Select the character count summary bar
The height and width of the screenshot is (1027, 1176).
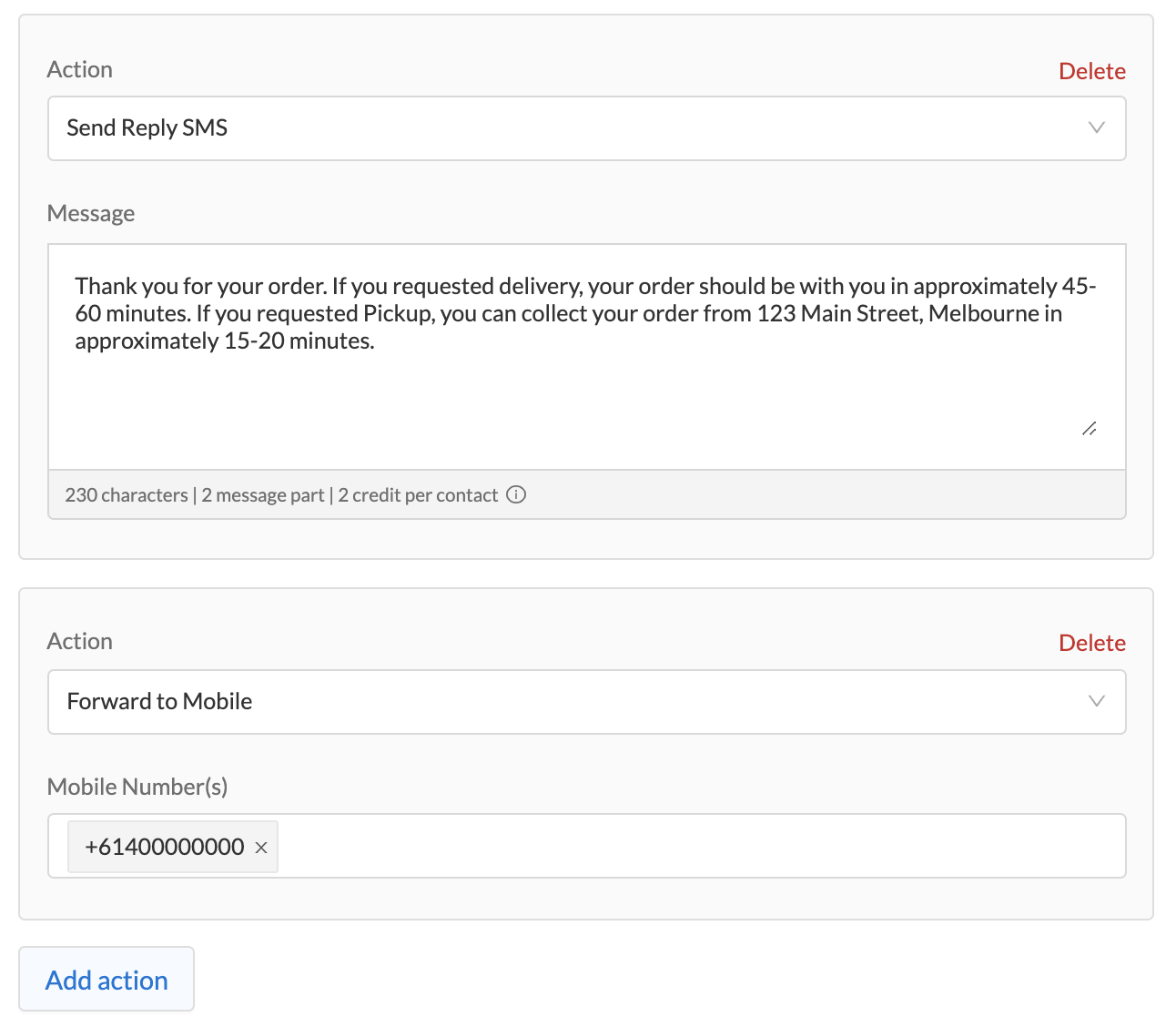tap(586, 494)
